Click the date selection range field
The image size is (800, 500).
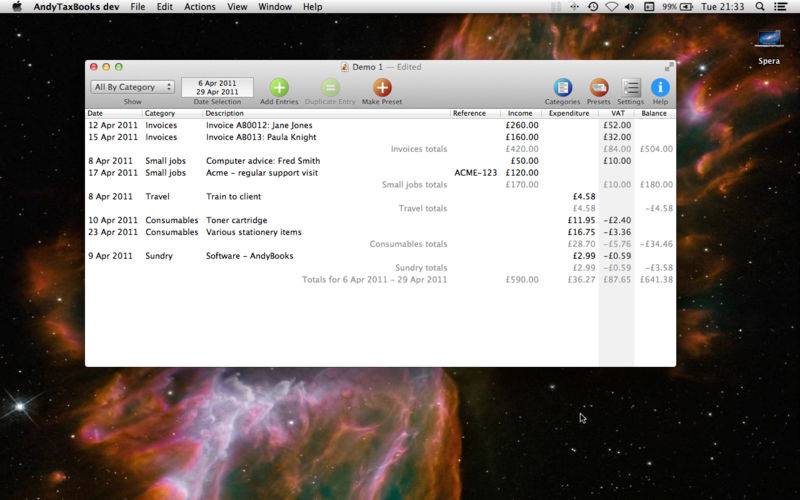(217, 87)
